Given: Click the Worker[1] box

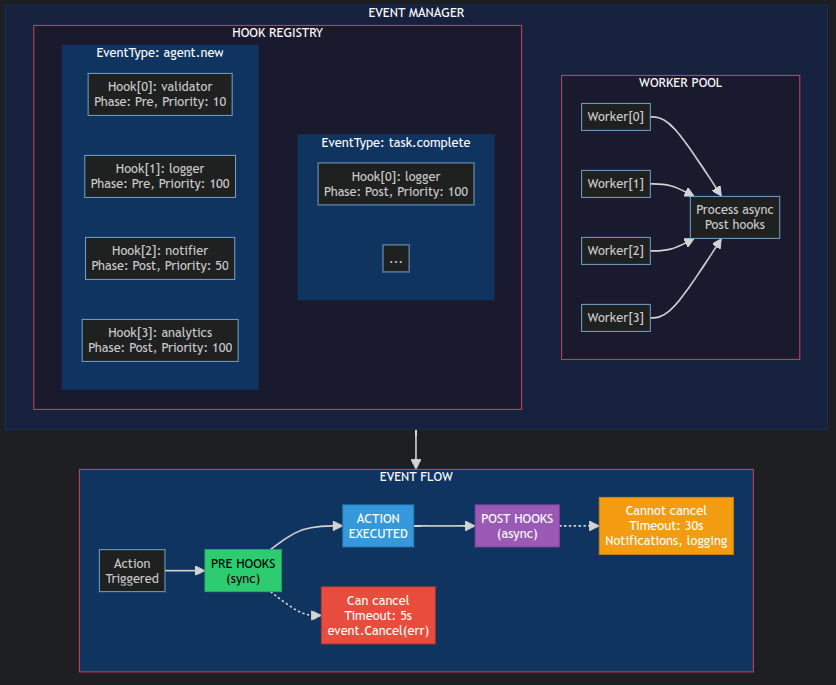Looking at the screenshot, I should (x=615, y=184).
